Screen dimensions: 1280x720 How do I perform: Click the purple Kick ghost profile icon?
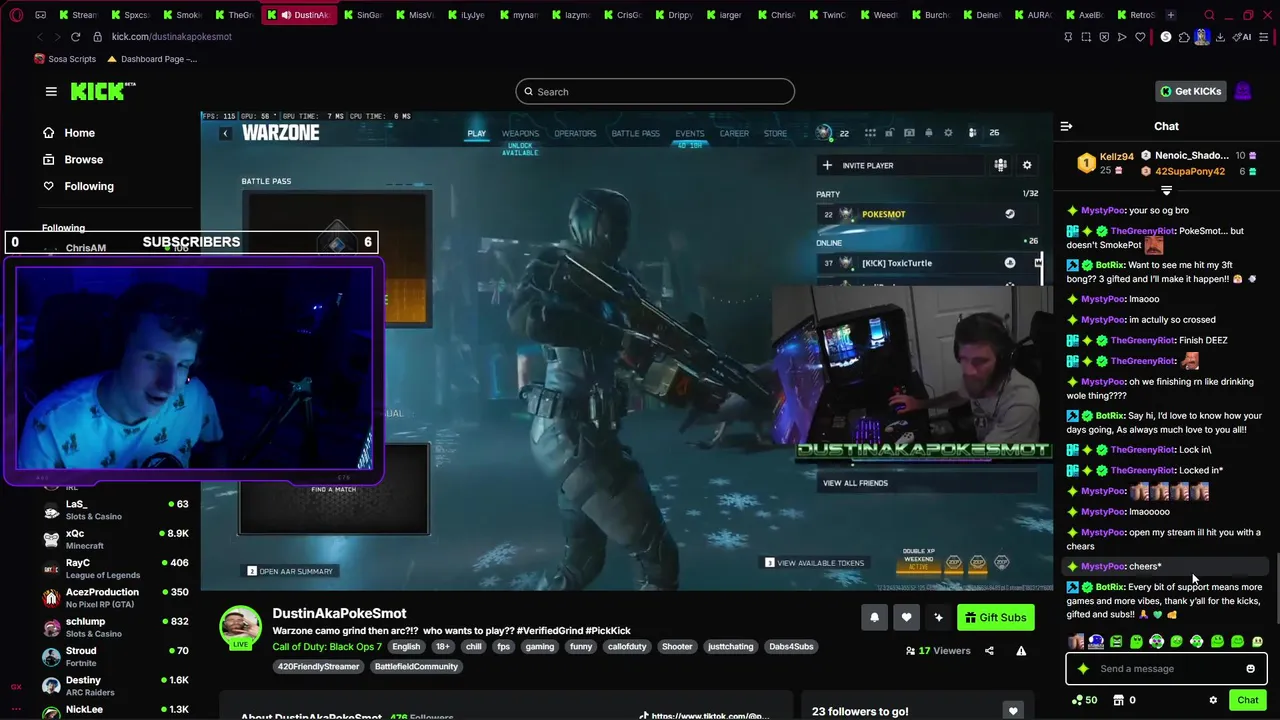[1243, 91]
